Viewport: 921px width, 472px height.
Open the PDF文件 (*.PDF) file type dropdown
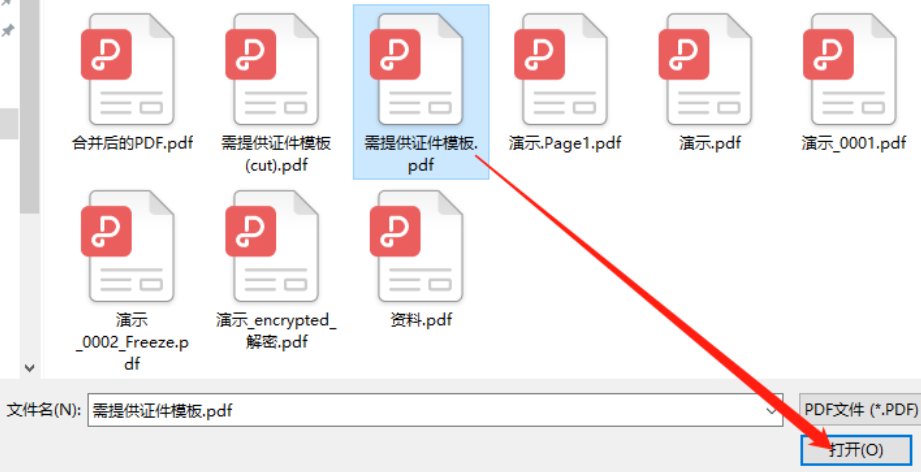point(860,410)
